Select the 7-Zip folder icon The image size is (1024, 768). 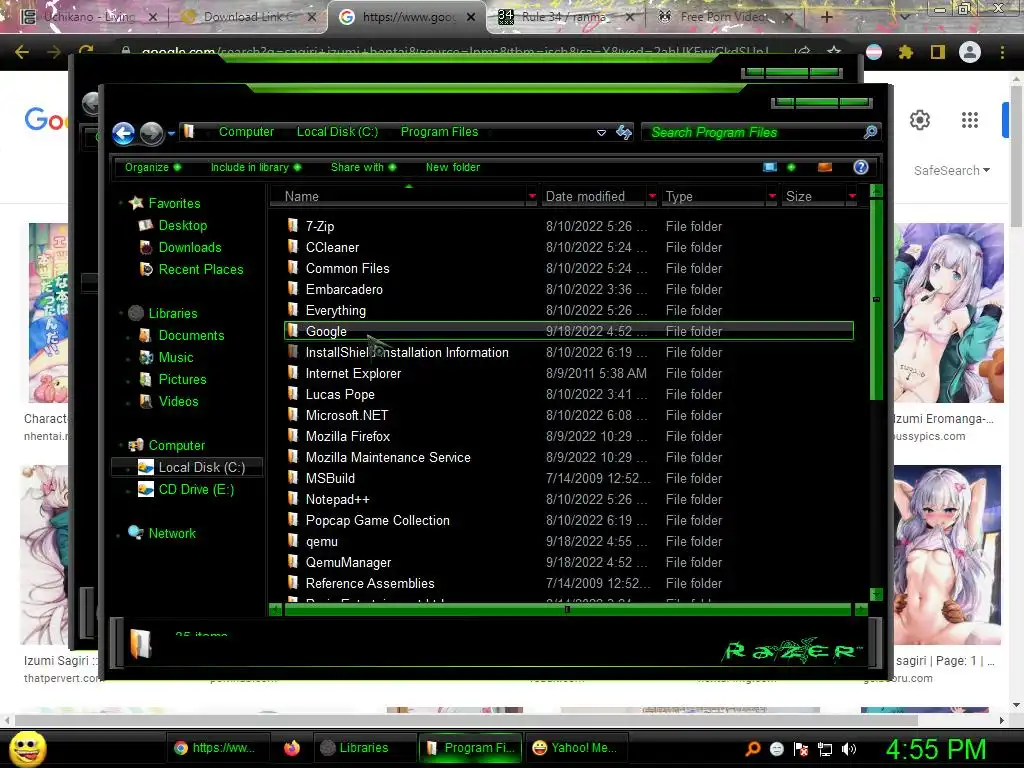(x=293, y=226)
